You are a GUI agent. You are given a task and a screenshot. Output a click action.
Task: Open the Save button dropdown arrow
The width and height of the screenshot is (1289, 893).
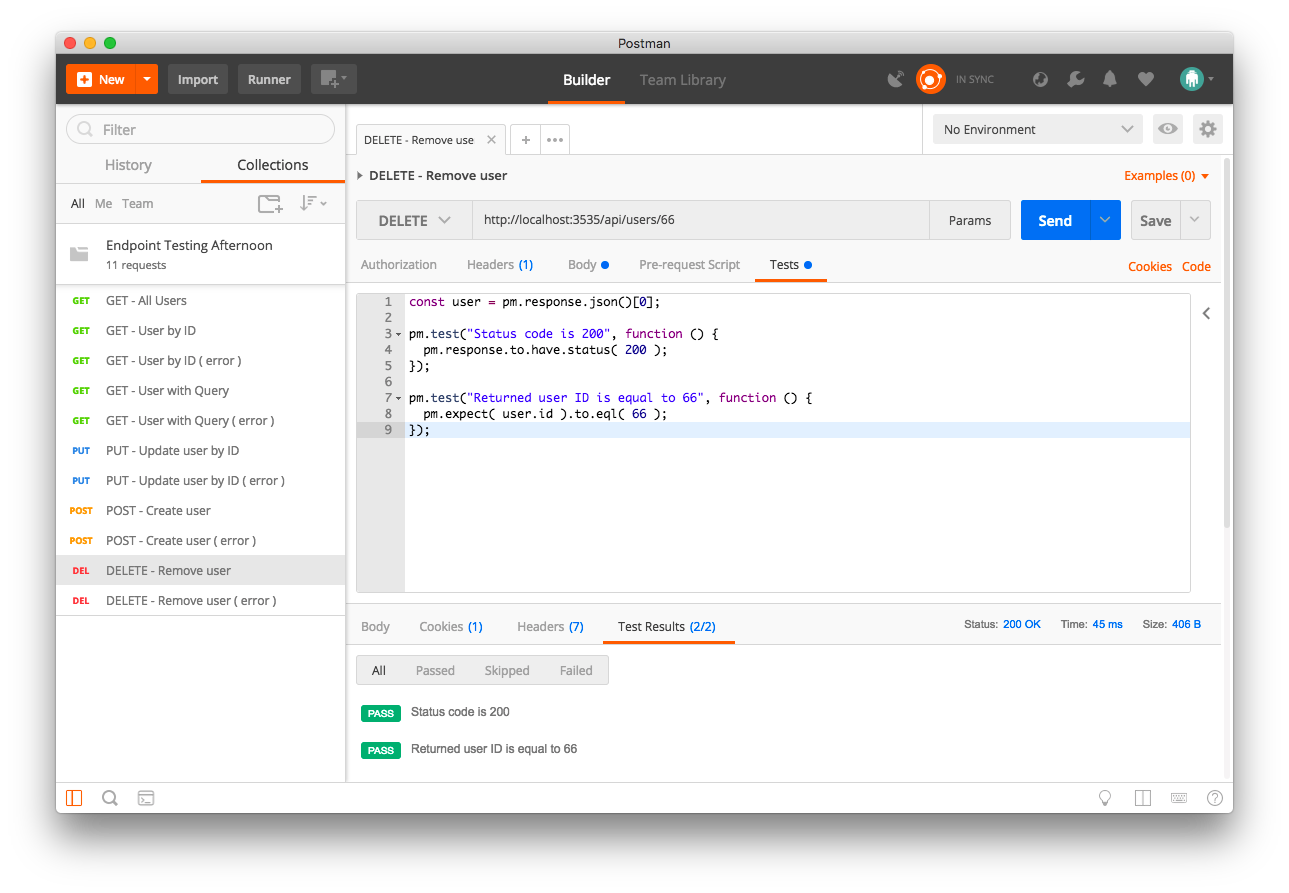pyautogui.click(x=1195, y=220)
